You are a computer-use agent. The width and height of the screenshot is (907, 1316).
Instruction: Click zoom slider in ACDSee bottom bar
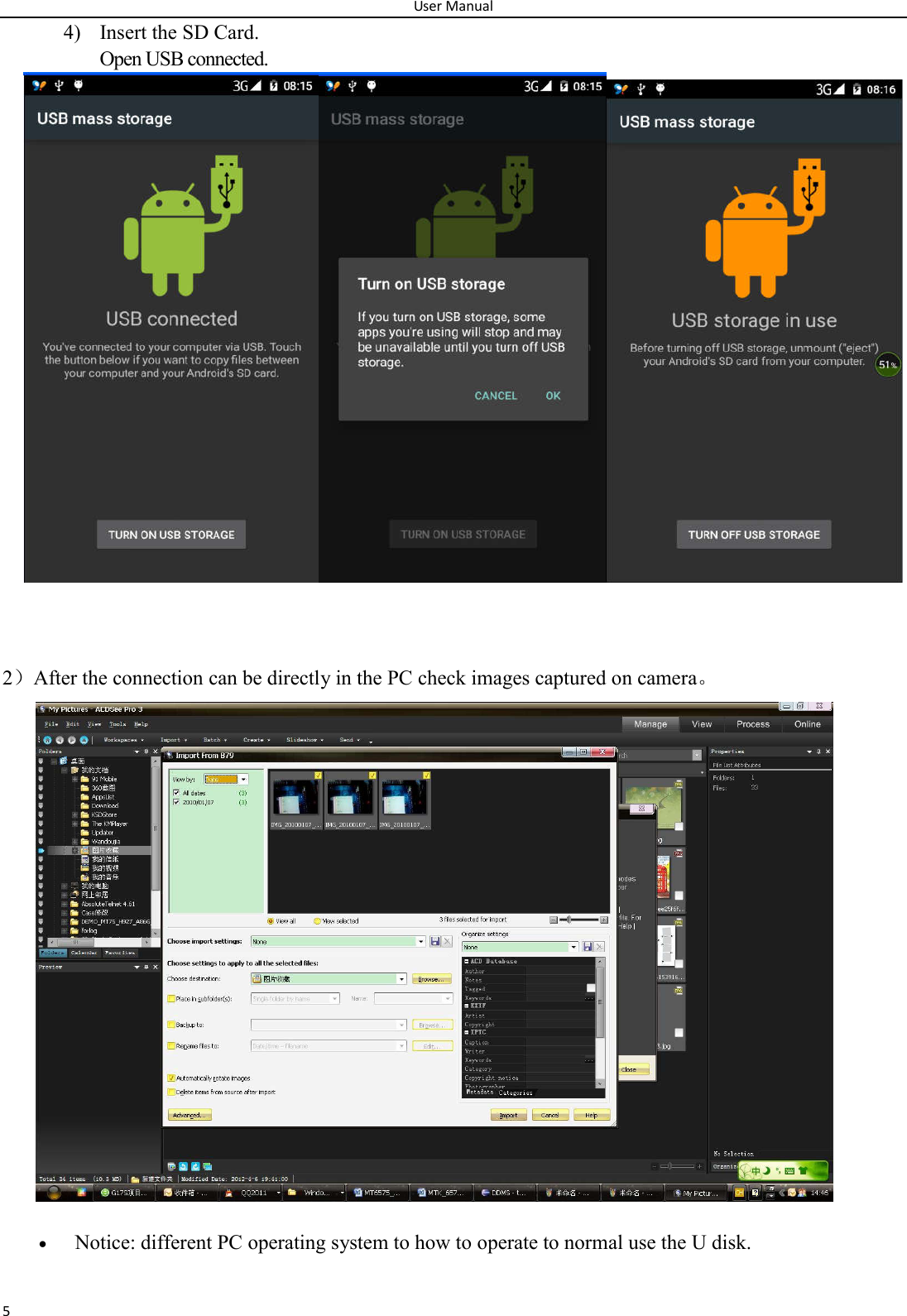pos(677,1166)
